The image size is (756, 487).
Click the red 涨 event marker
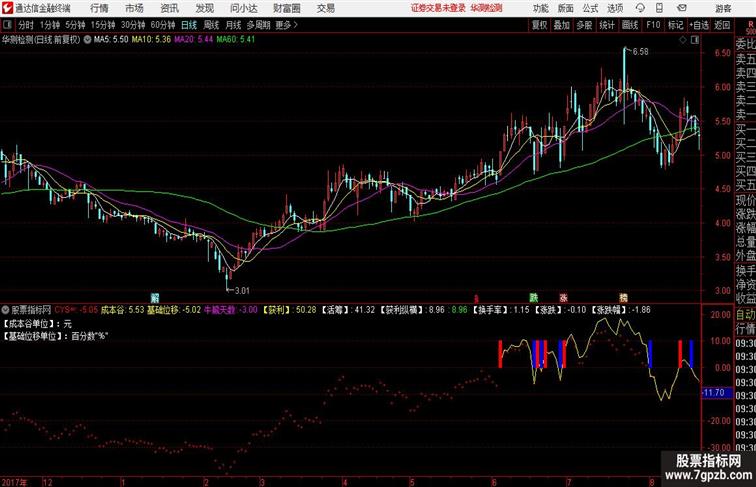[x=563, y=298]
